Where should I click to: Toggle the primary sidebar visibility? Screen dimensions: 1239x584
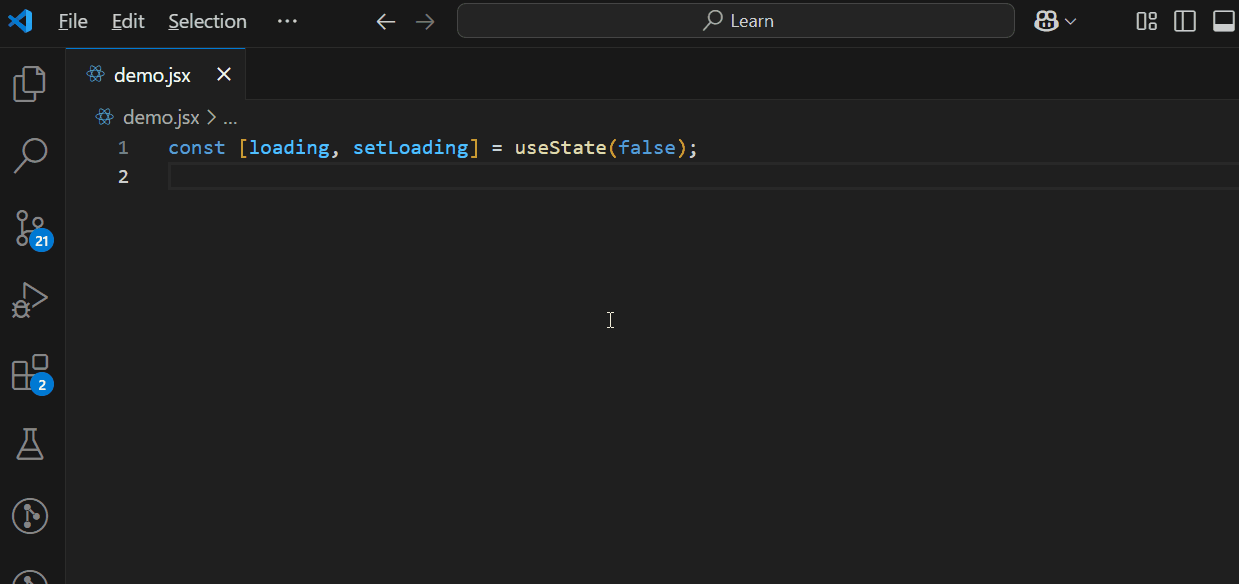(1184, 20)
